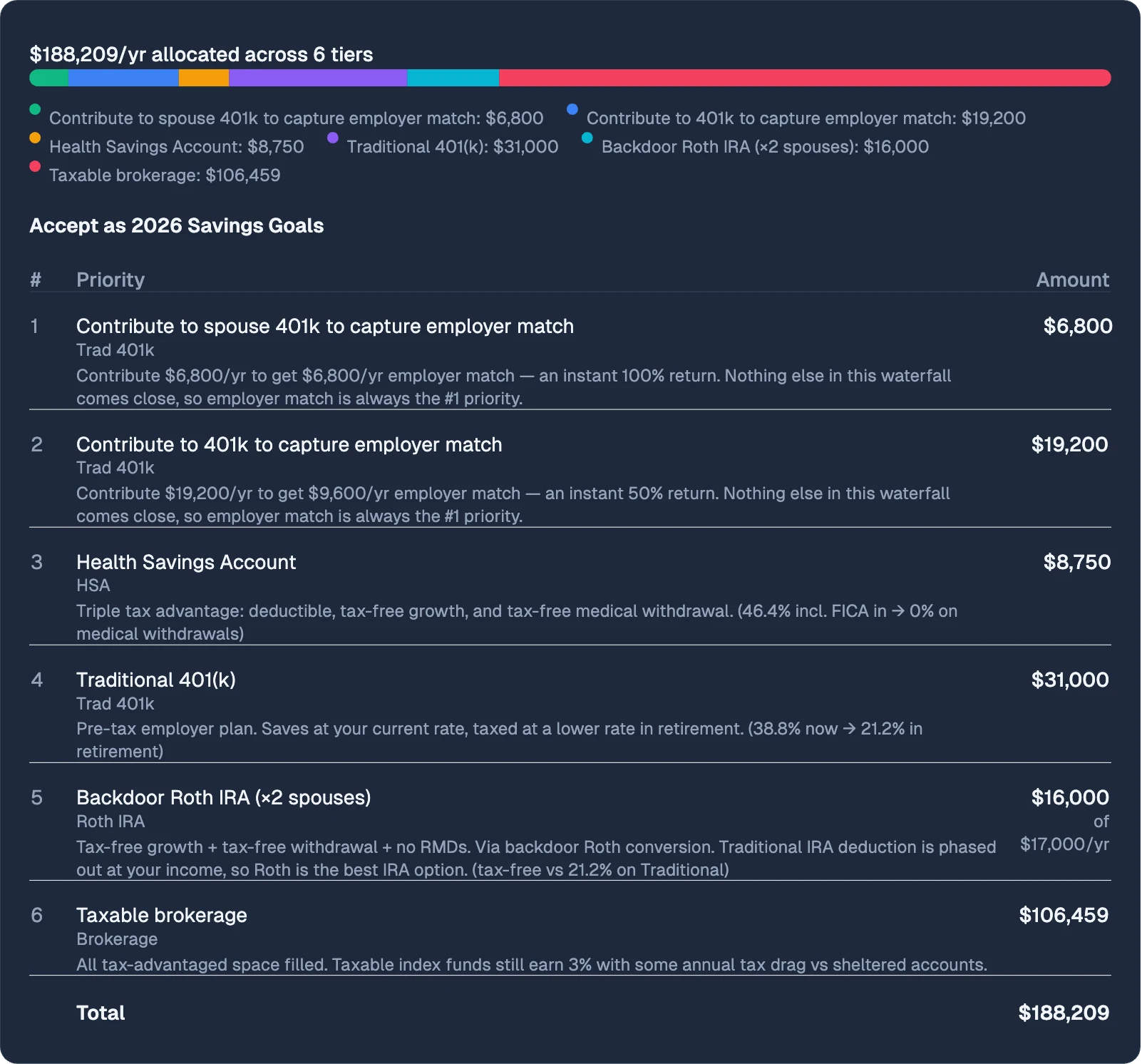Screen dimensions: 1142x1064
Task: Click the Traditional 401(k) legend label text
Action: [x=452, y=147]
